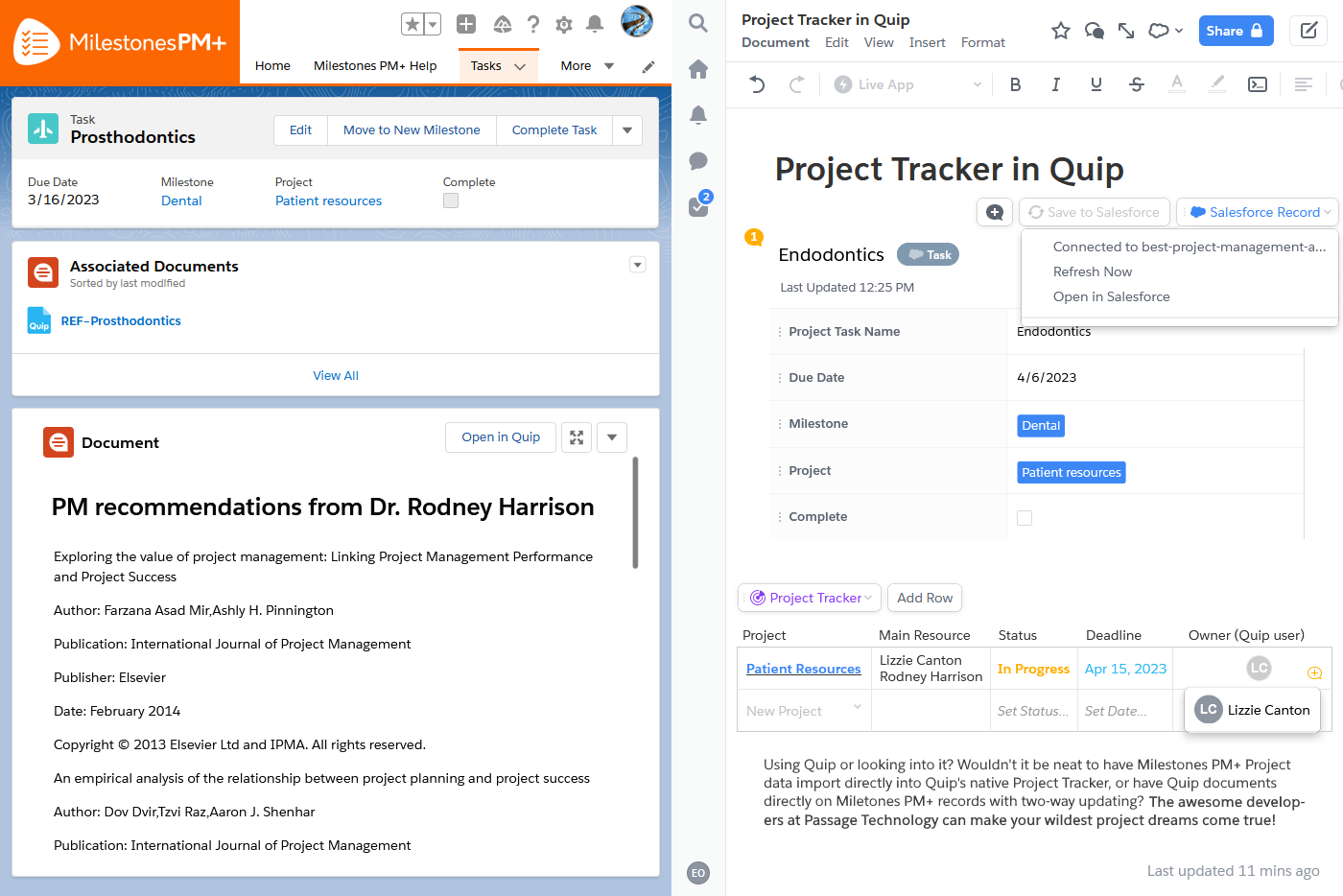
Task: Expand the Associated Documents options dropdown
Action: click(x=638, y=265)
